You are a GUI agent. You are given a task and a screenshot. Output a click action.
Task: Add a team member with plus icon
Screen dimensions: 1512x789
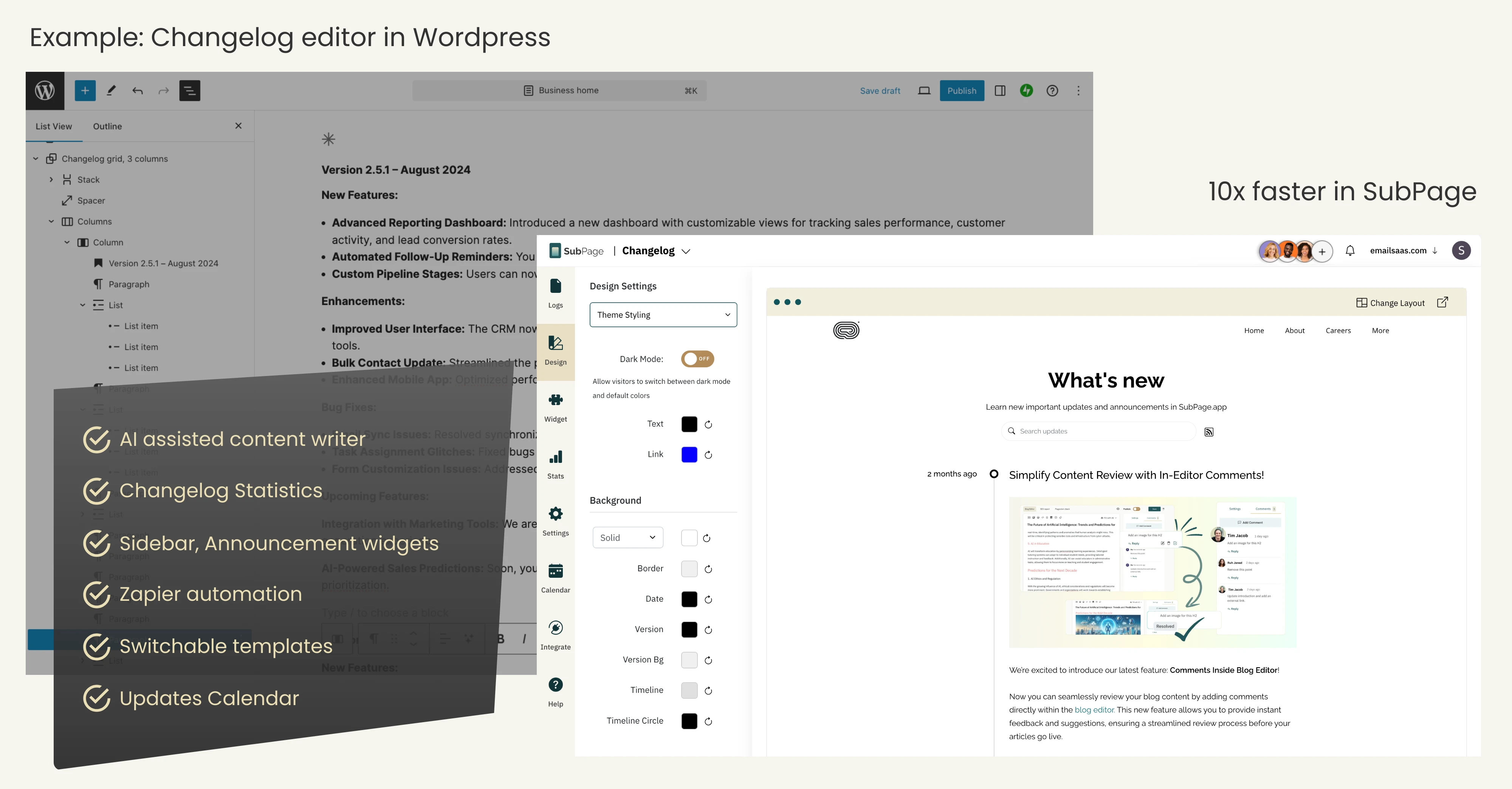[1322, 252]
